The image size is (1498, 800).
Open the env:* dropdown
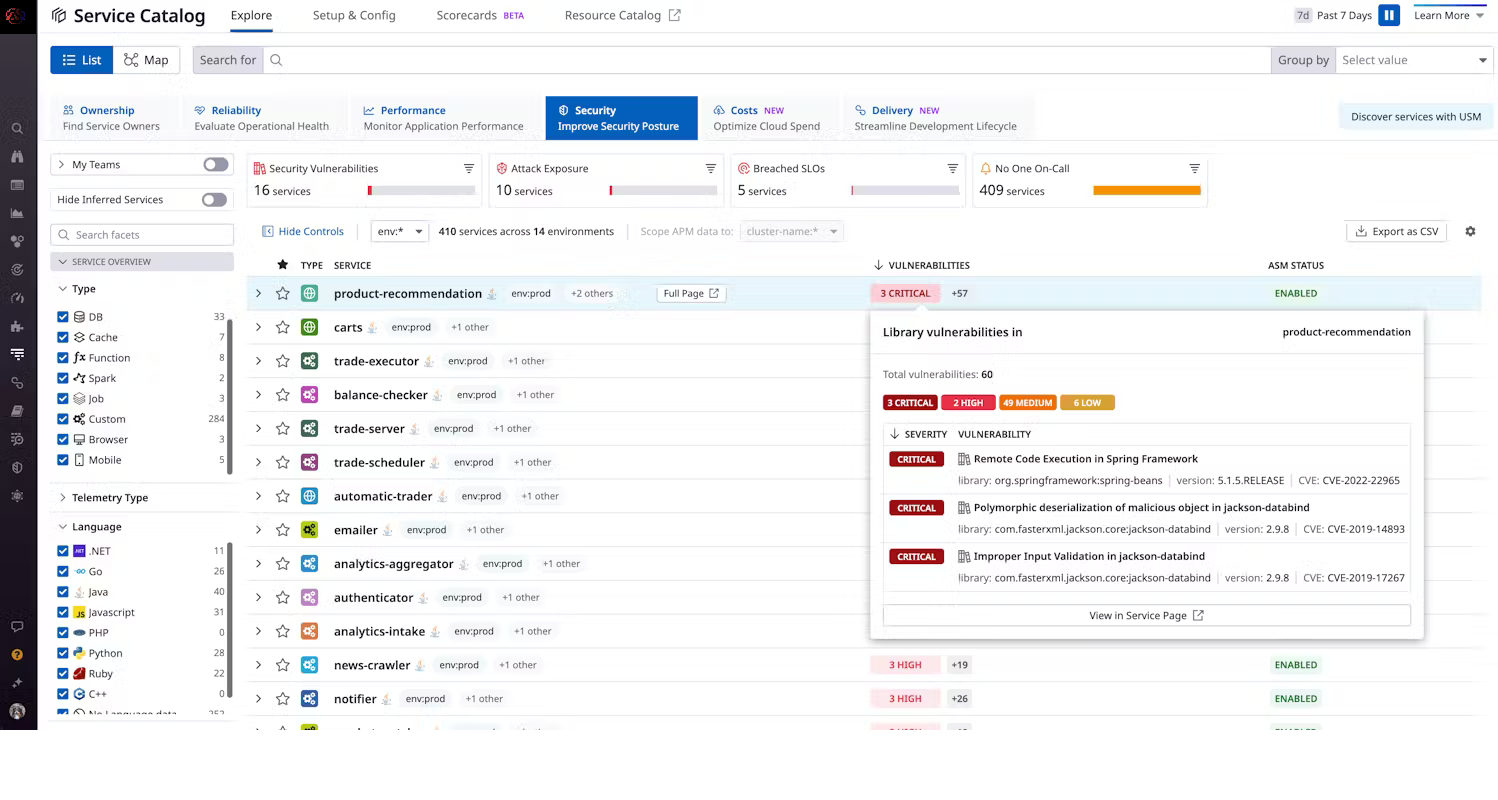click(399, 231)
